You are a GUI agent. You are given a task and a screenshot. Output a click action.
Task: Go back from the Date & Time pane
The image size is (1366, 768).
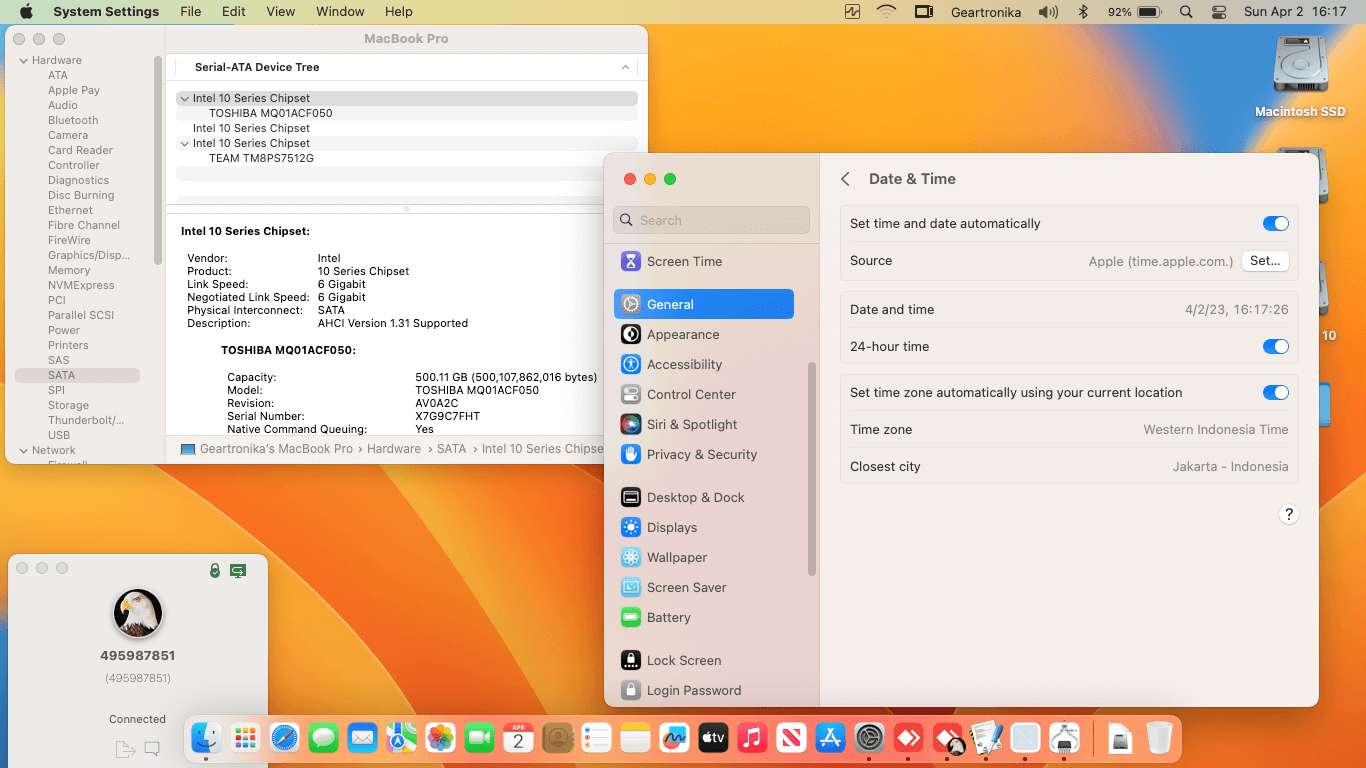(845, 179)
